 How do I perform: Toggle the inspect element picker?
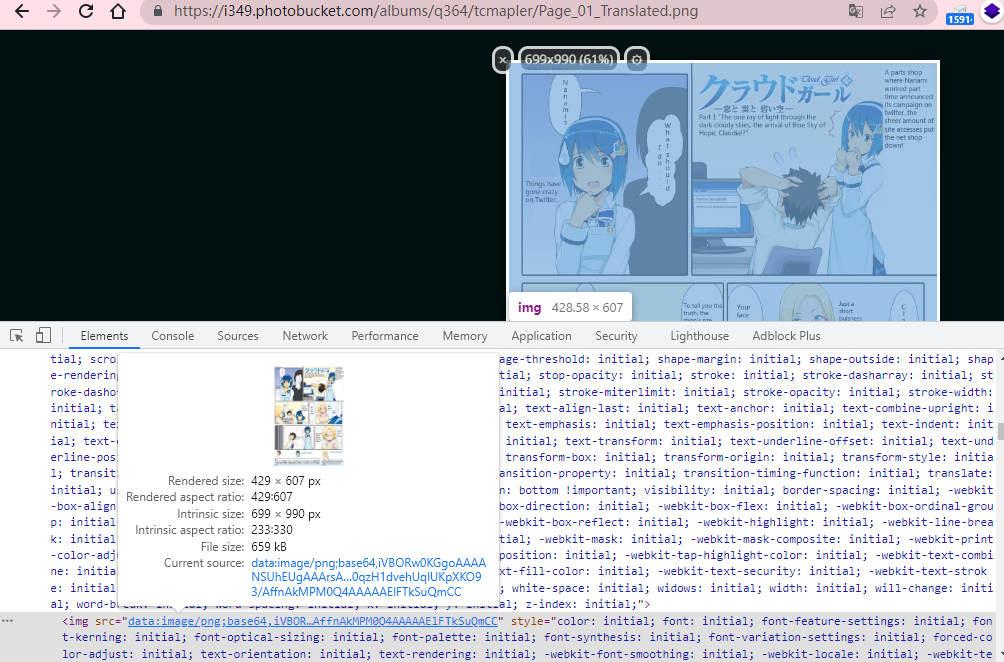click(x=16, y=335)
